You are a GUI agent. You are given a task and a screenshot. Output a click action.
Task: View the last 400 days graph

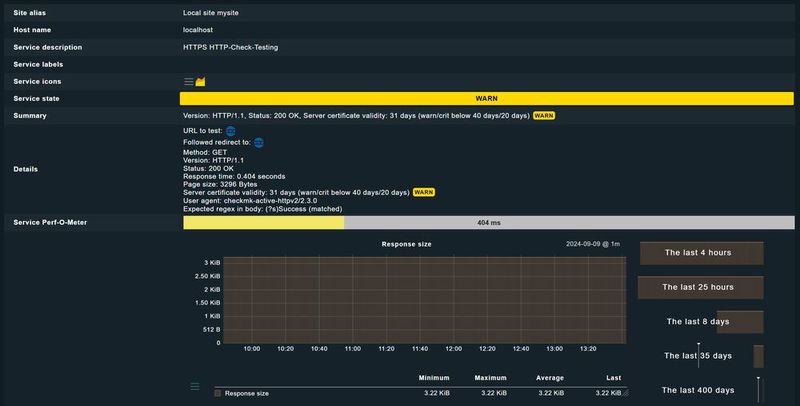(701, 390)
